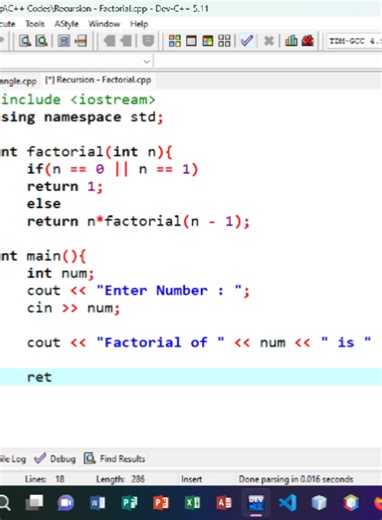
Task: Click the magnifier icon beside Find Results
Action: coord(90,459)
